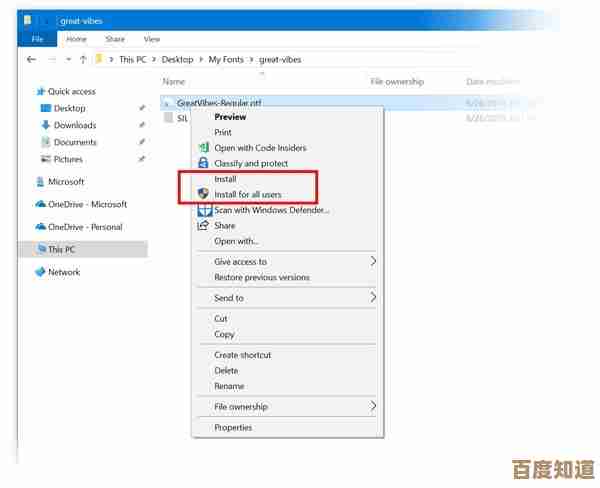
Task: Expand the Give access to submenu arrow
Action: [373, 261]
